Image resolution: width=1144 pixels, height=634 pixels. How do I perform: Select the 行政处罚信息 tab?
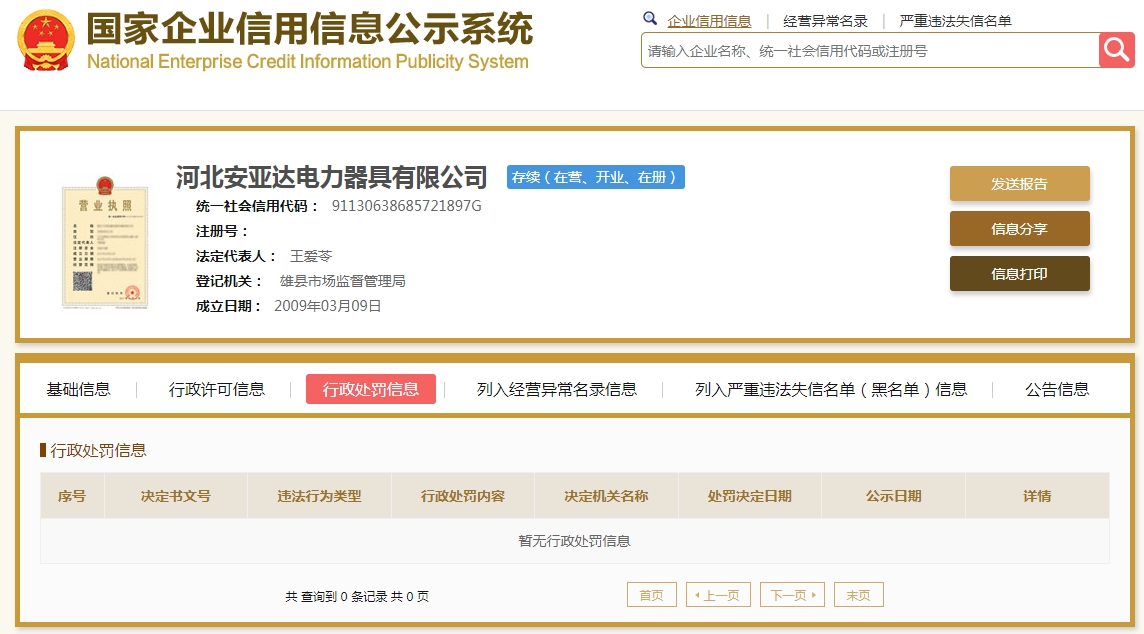click(x=371, y=389)
